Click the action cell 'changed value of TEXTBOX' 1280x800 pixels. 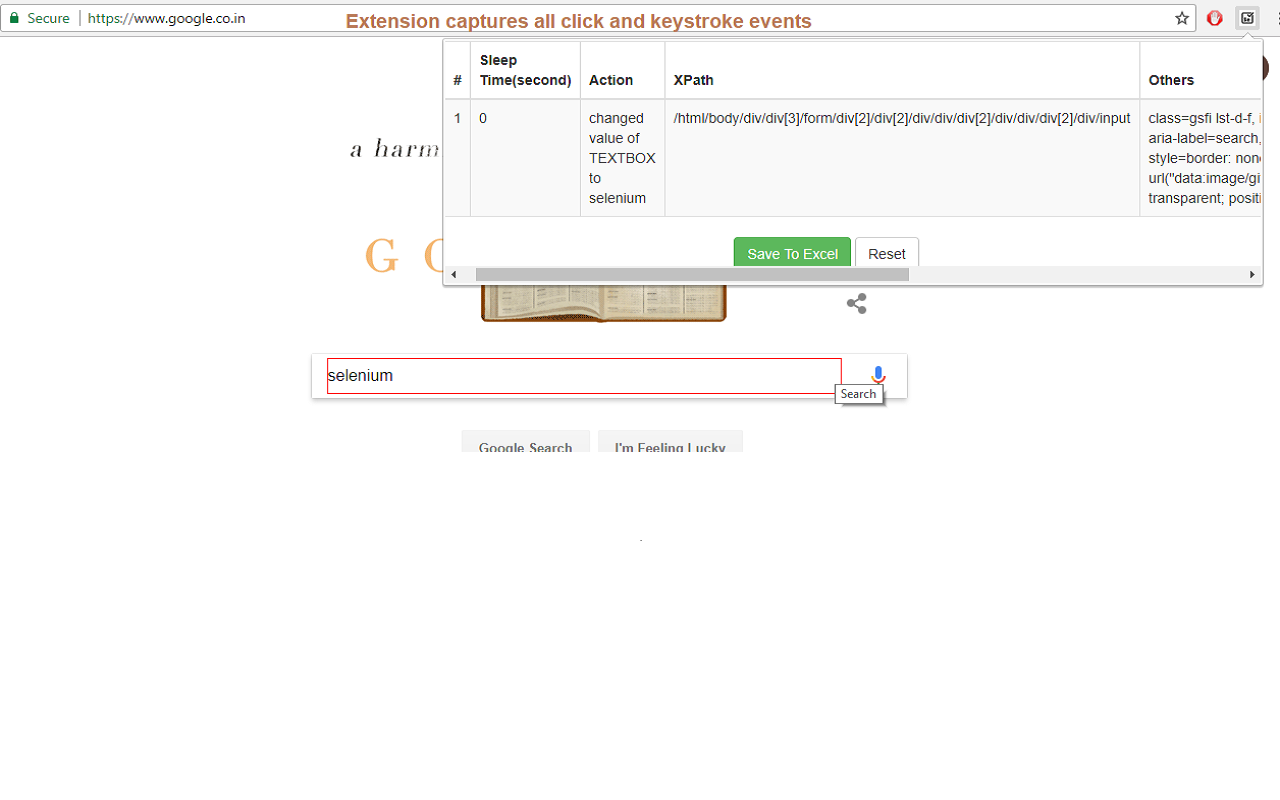point(622,158)
